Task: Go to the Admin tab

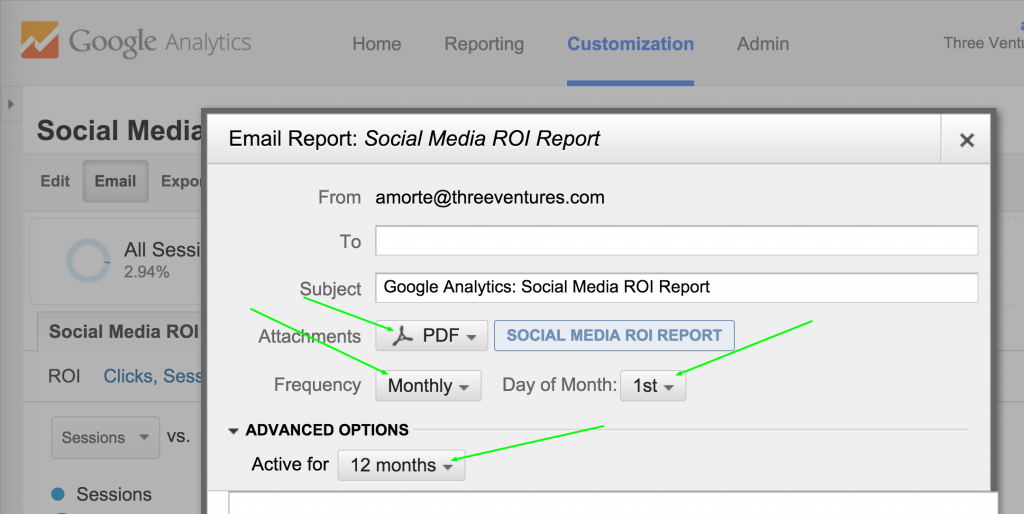Action: pyautogui.click(x=763, y=44)
